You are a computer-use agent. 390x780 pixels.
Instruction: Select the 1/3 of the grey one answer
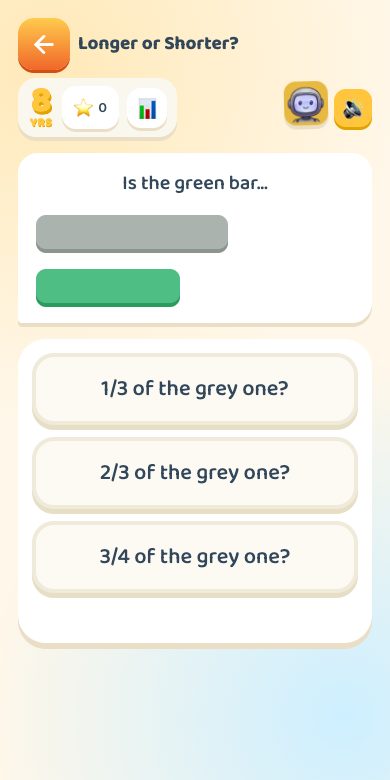point(195,390)
